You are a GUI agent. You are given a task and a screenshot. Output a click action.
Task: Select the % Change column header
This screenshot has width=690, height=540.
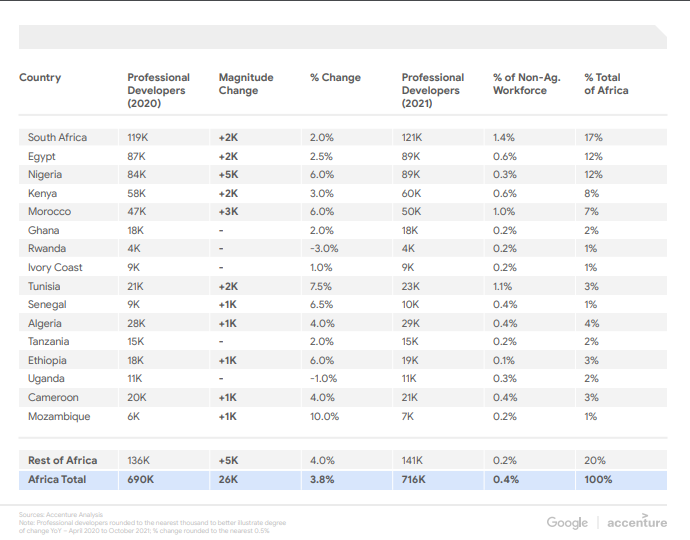(335, 78)
